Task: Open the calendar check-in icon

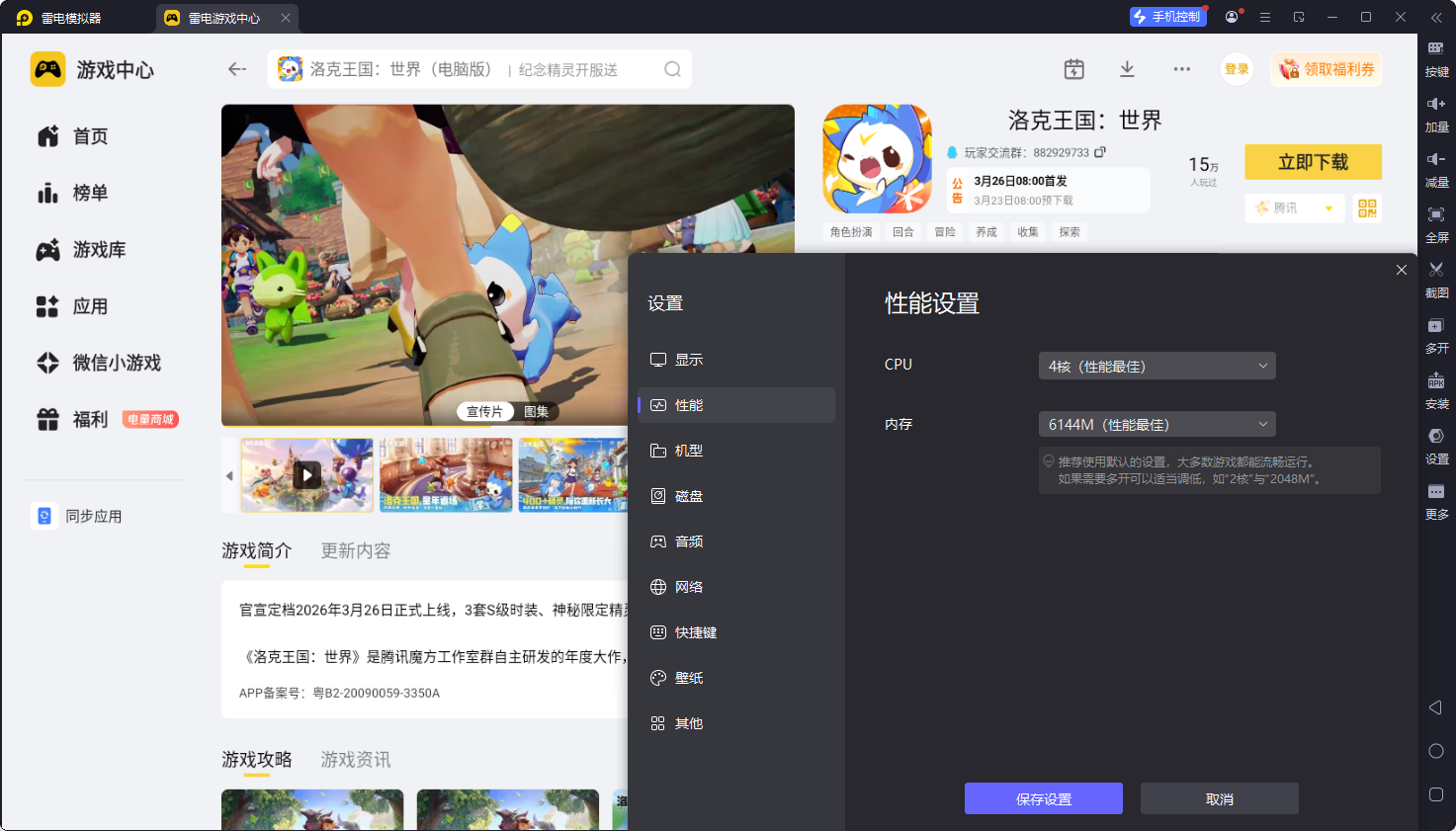Action: pyautogui.click(x=1074, y=69)
